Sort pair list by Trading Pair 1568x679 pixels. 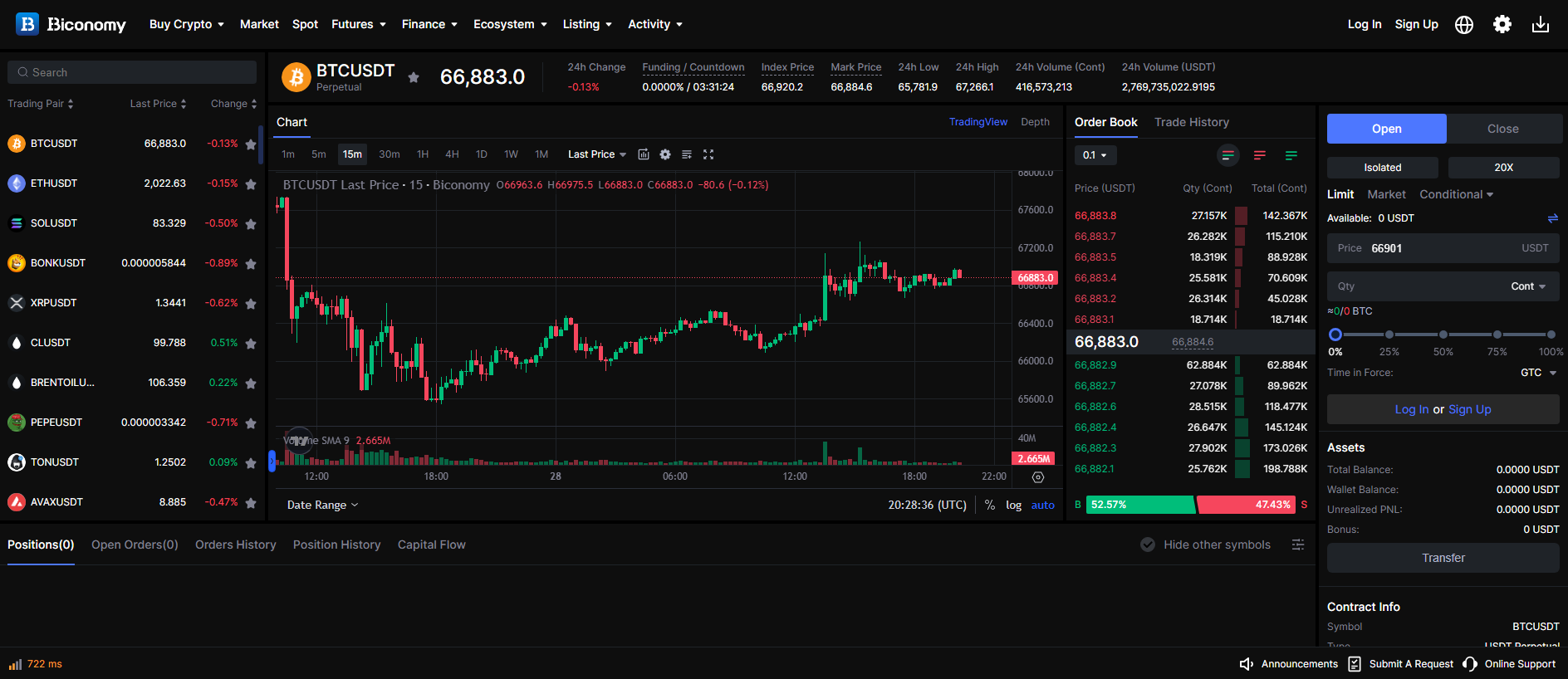point(41,104)
